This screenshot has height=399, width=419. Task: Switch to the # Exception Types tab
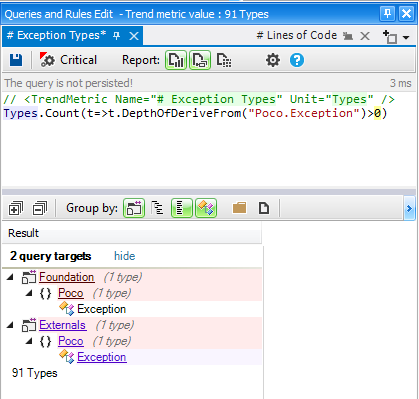coord(57,35)
